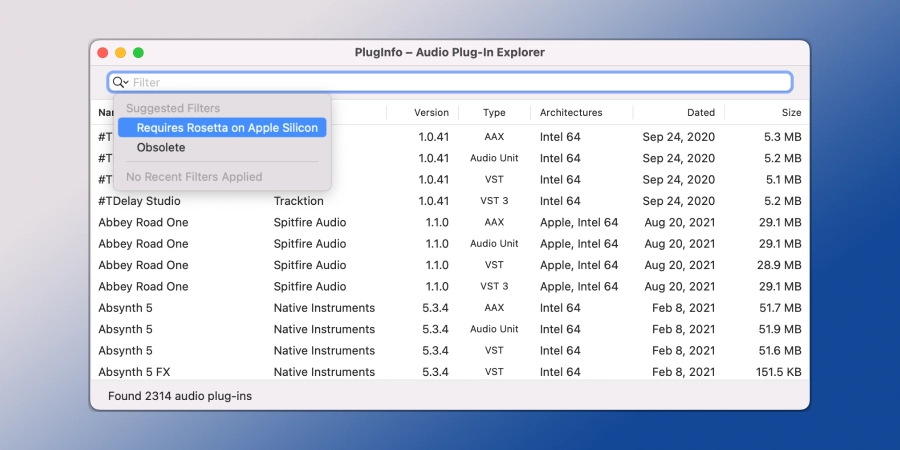
Task: Sort by the Architectures column header
Action: tap(571, 112)
